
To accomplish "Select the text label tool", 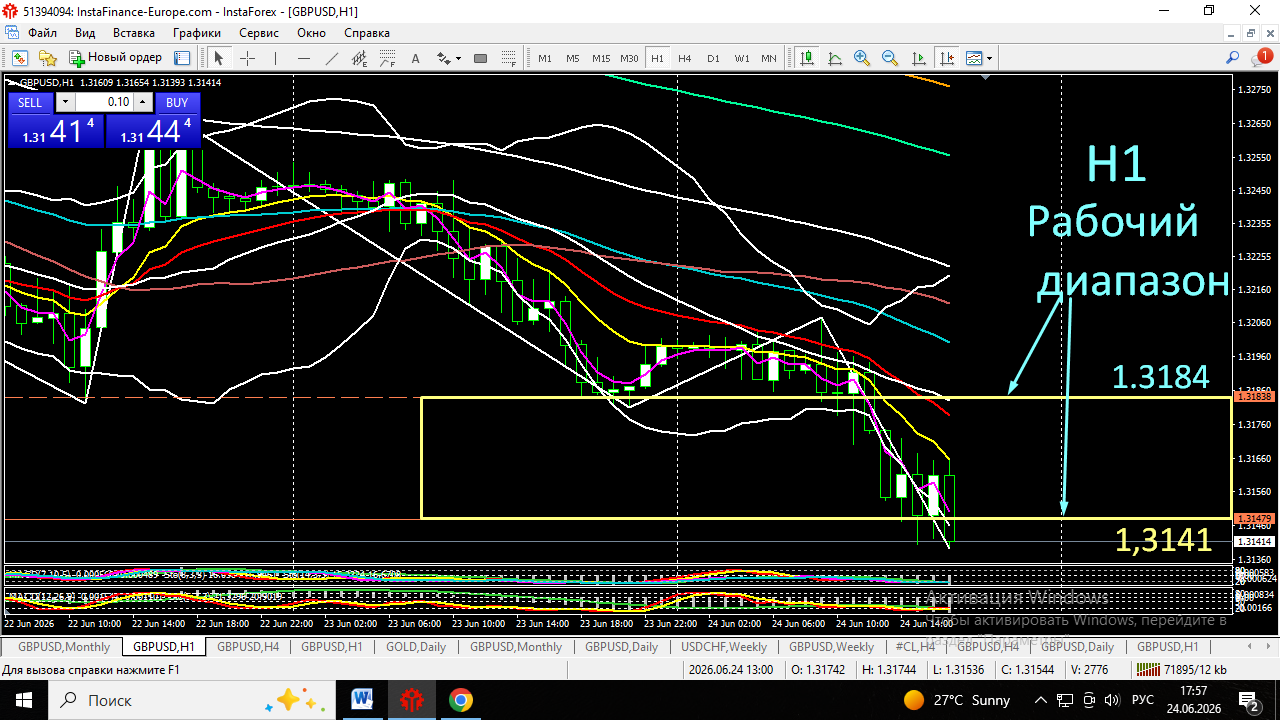I will pyautogui.click(x=415, y=58).
